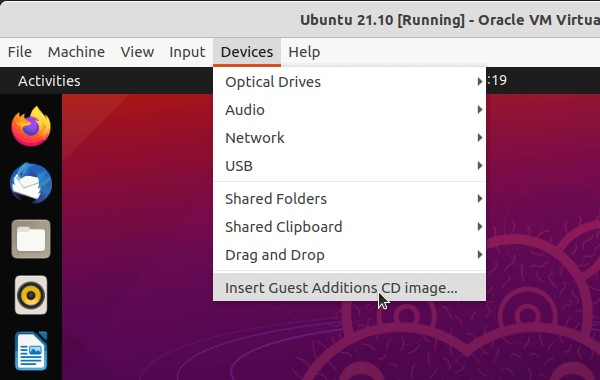Launch Firefox from the Ubuntu dock
Image resolution: width=600 pixels, height=380 pixels.
(31, 127)
